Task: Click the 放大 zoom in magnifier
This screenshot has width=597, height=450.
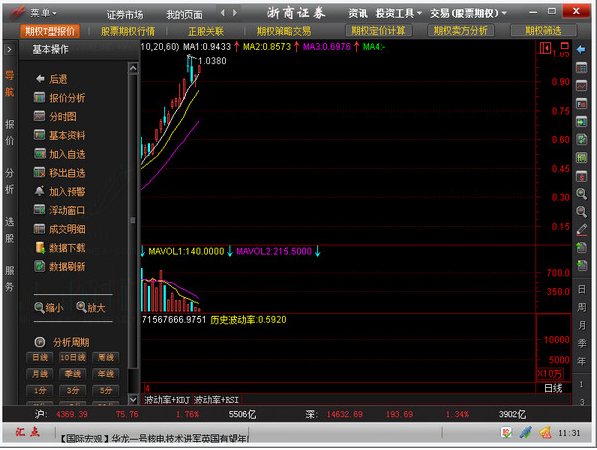Action: [x=81, y=307]
